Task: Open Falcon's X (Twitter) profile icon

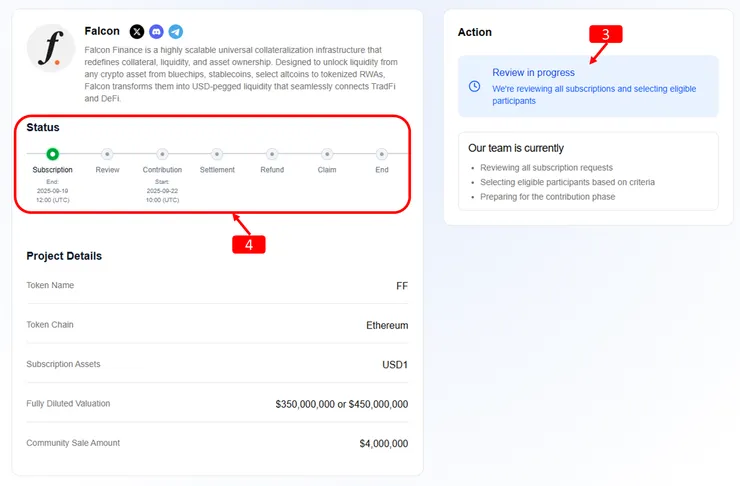Action: 137,32
